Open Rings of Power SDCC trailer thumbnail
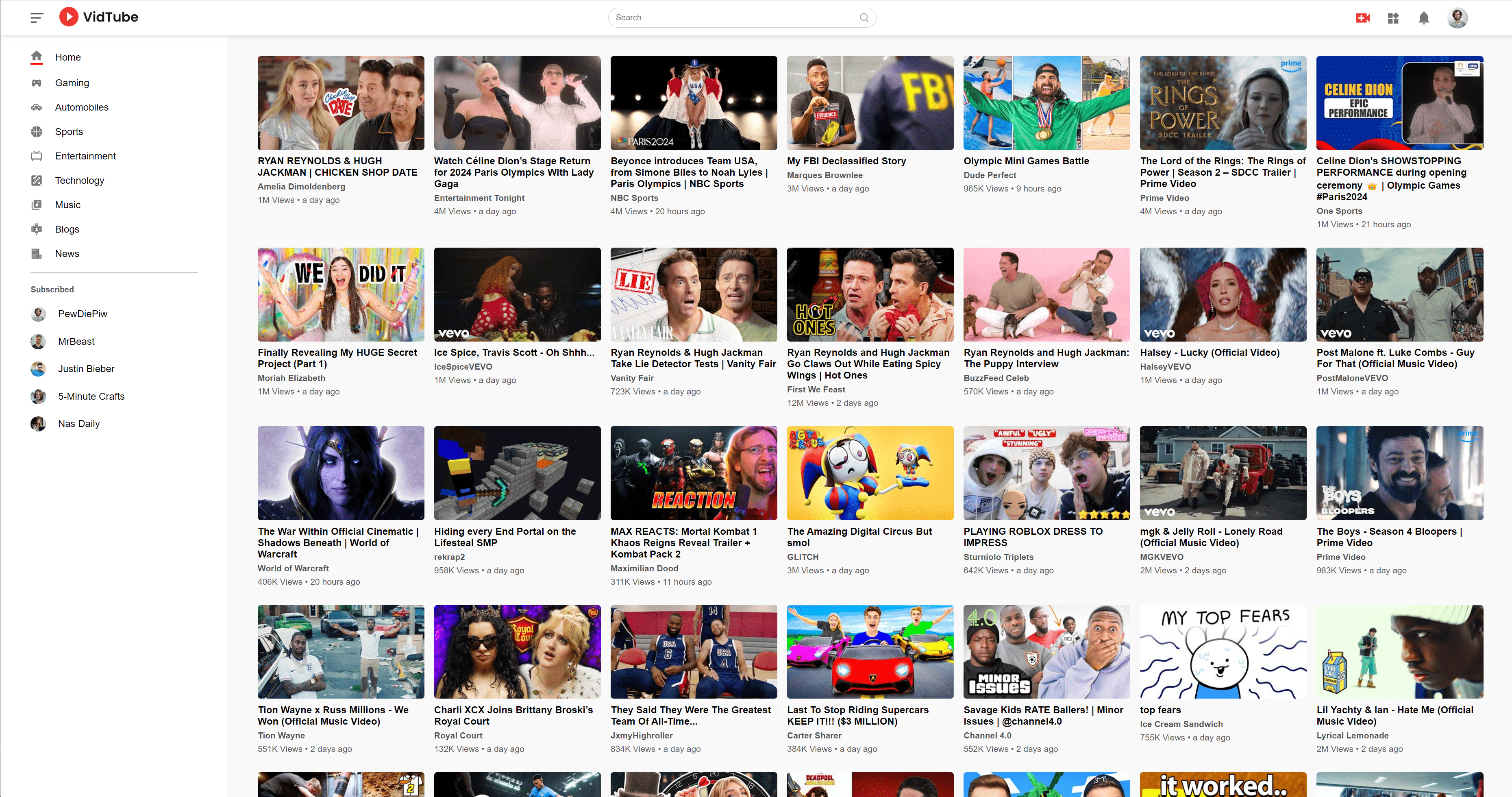 [1223, 103]
